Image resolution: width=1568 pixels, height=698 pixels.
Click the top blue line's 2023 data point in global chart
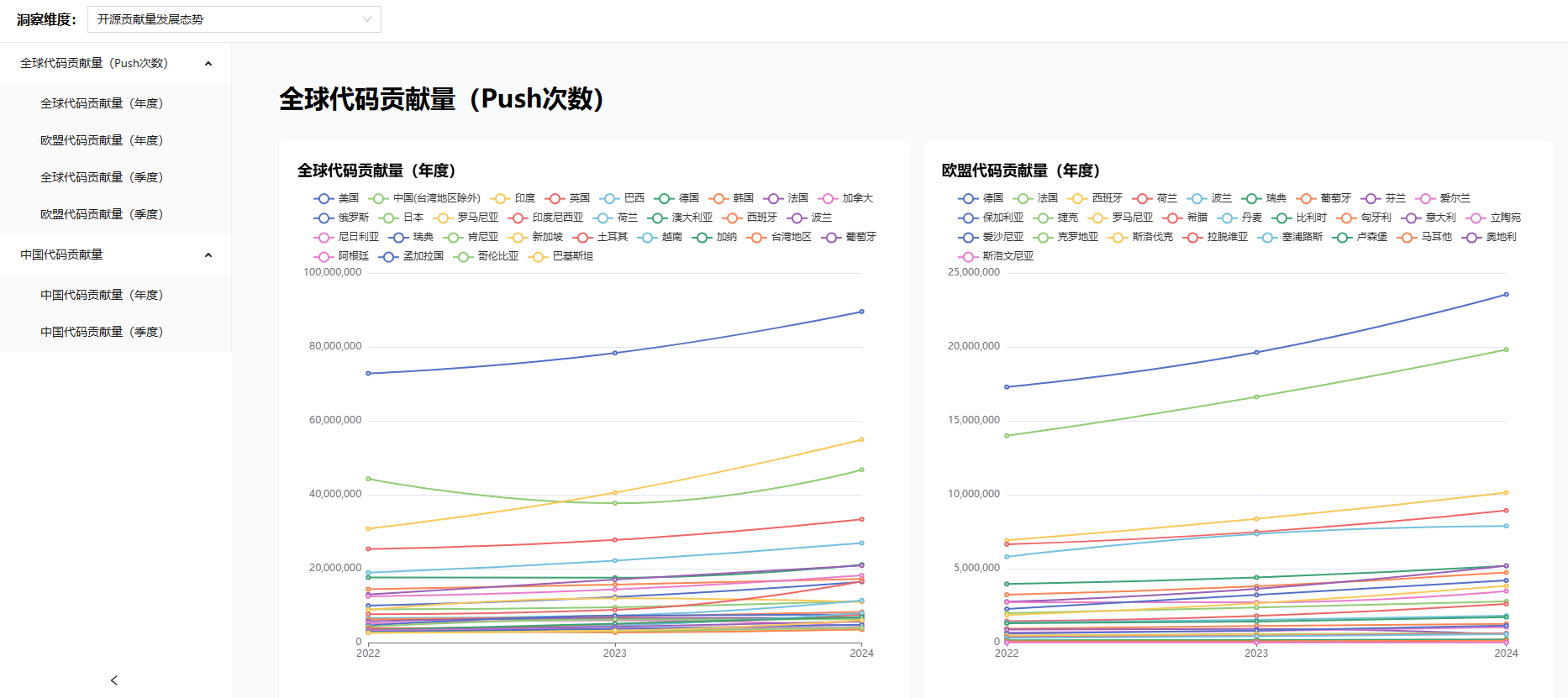615,353
